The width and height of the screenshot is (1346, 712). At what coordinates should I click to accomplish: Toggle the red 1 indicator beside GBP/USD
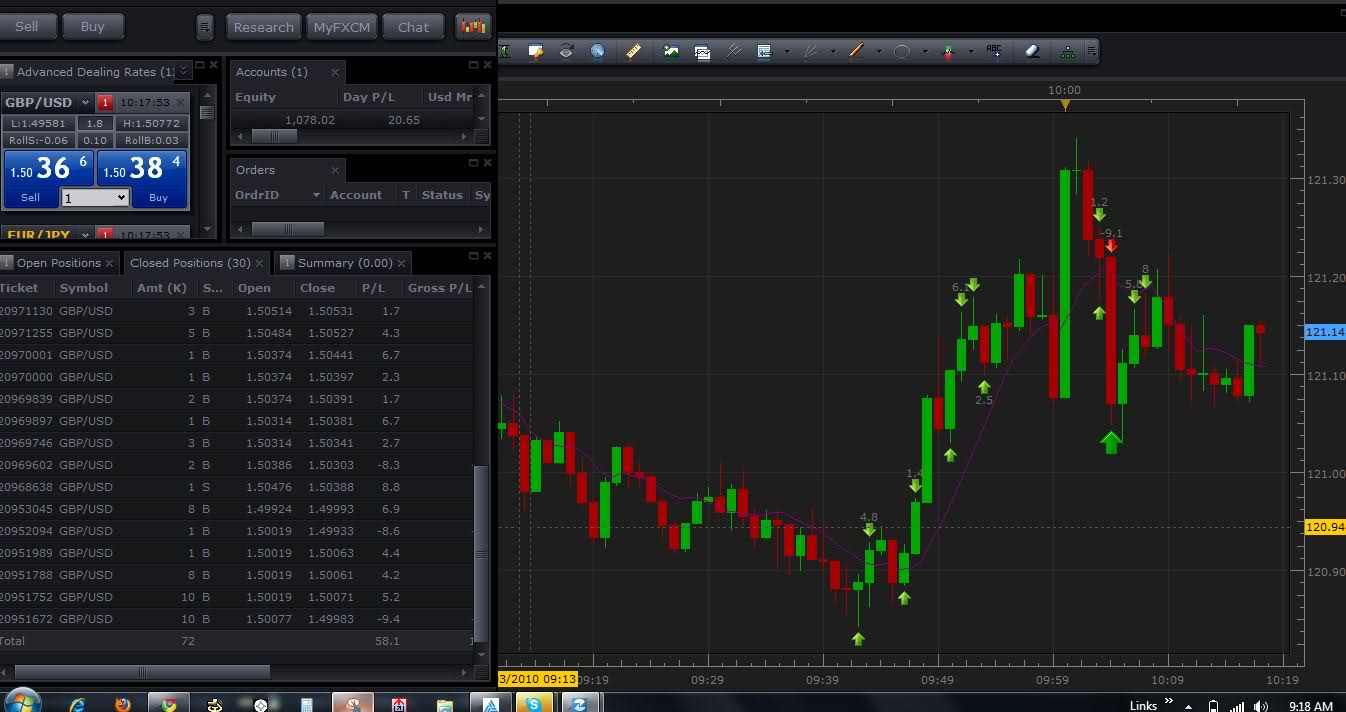click(x=105, y=102)
